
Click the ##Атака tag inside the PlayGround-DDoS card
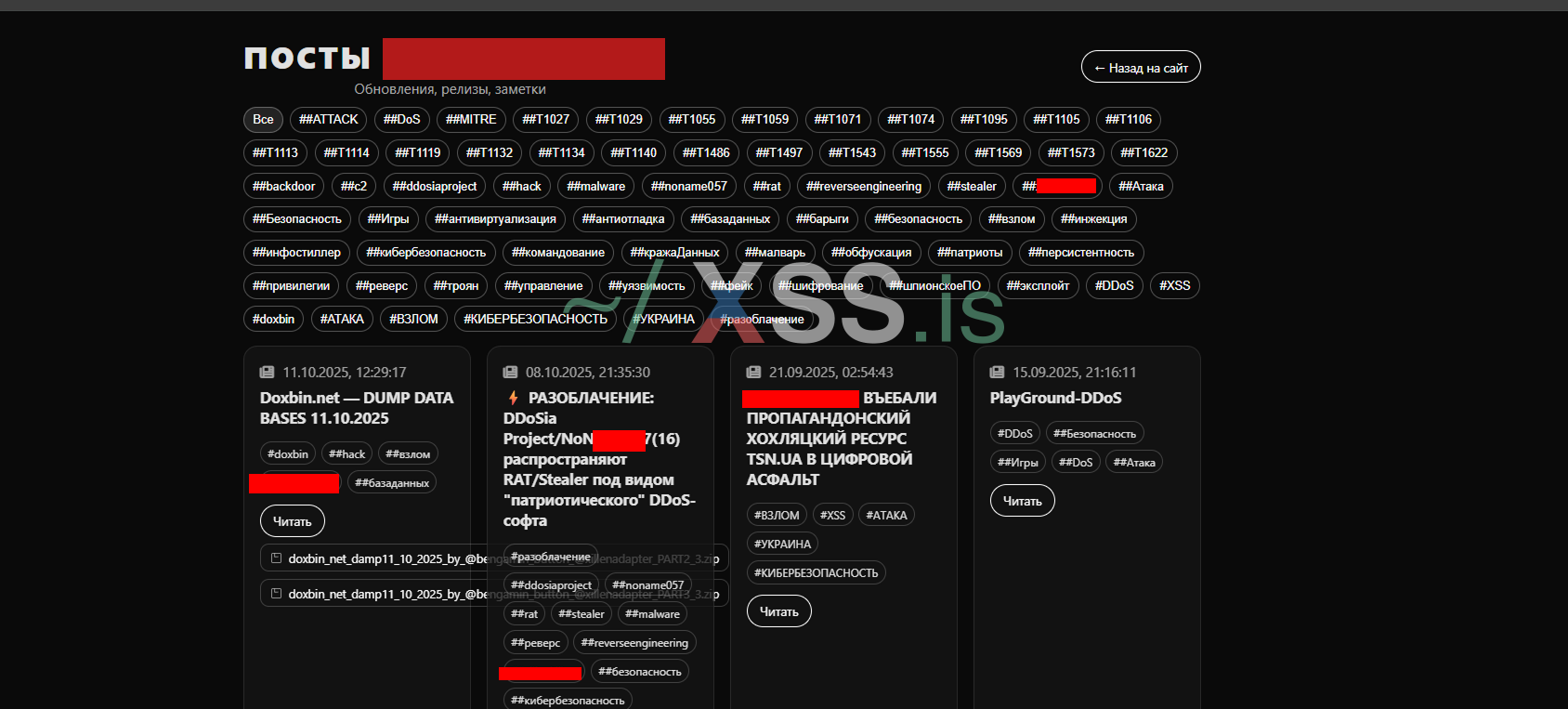pyautogui.click(x=1134, y=462)
